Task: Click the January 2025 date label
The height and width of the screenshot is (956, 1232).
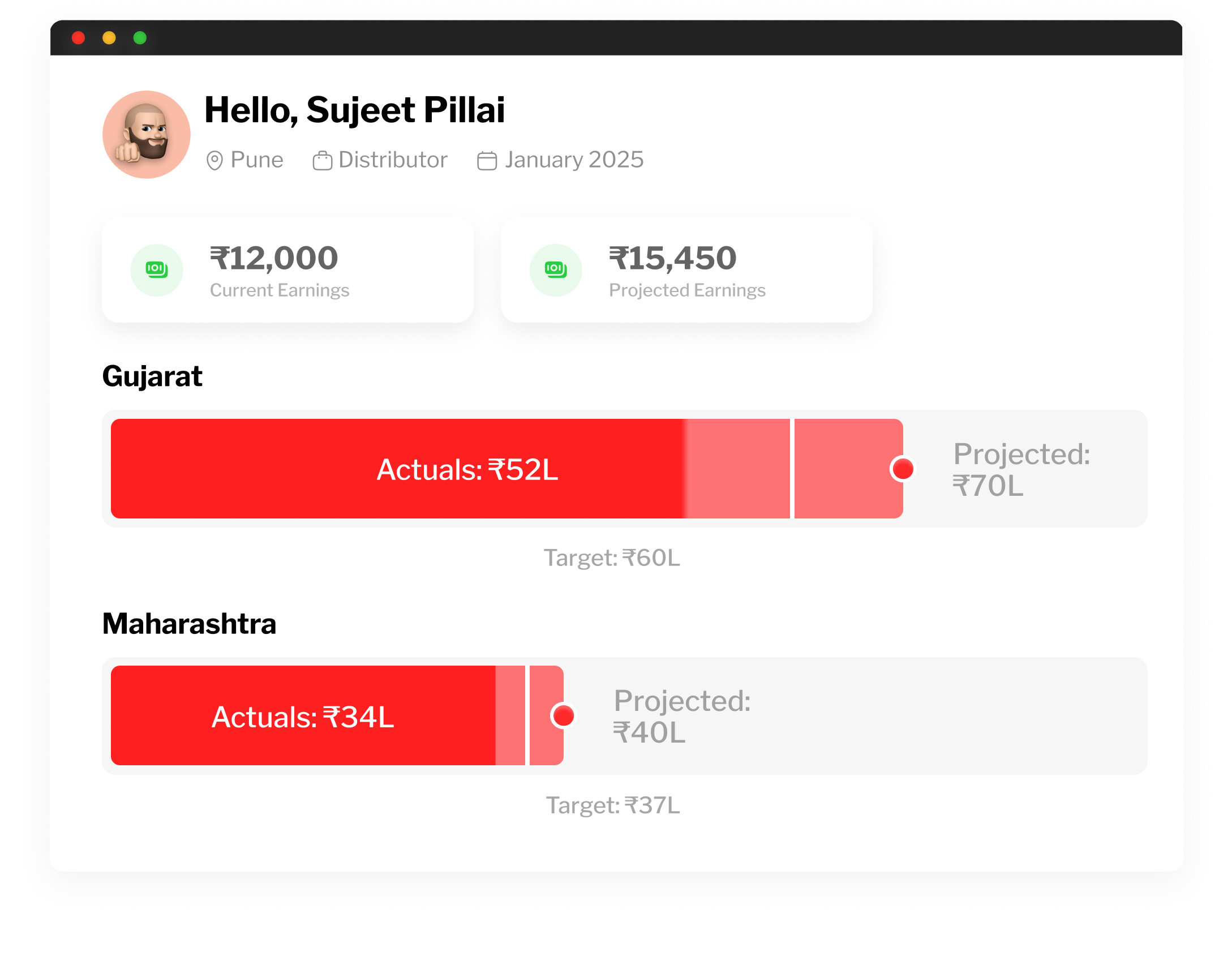Action: point(574,160)
